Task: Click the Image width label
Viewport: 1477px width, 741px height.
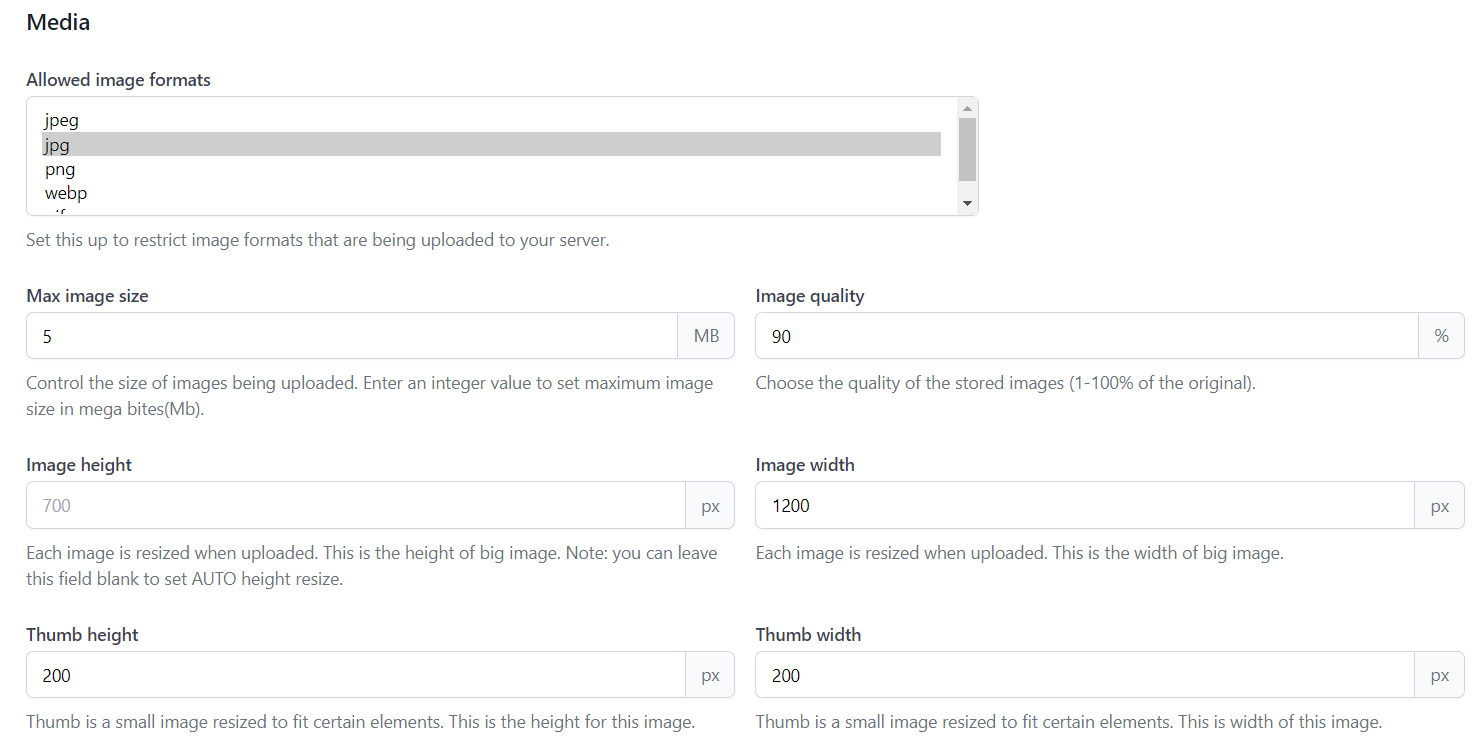Action: pos(805,465)
